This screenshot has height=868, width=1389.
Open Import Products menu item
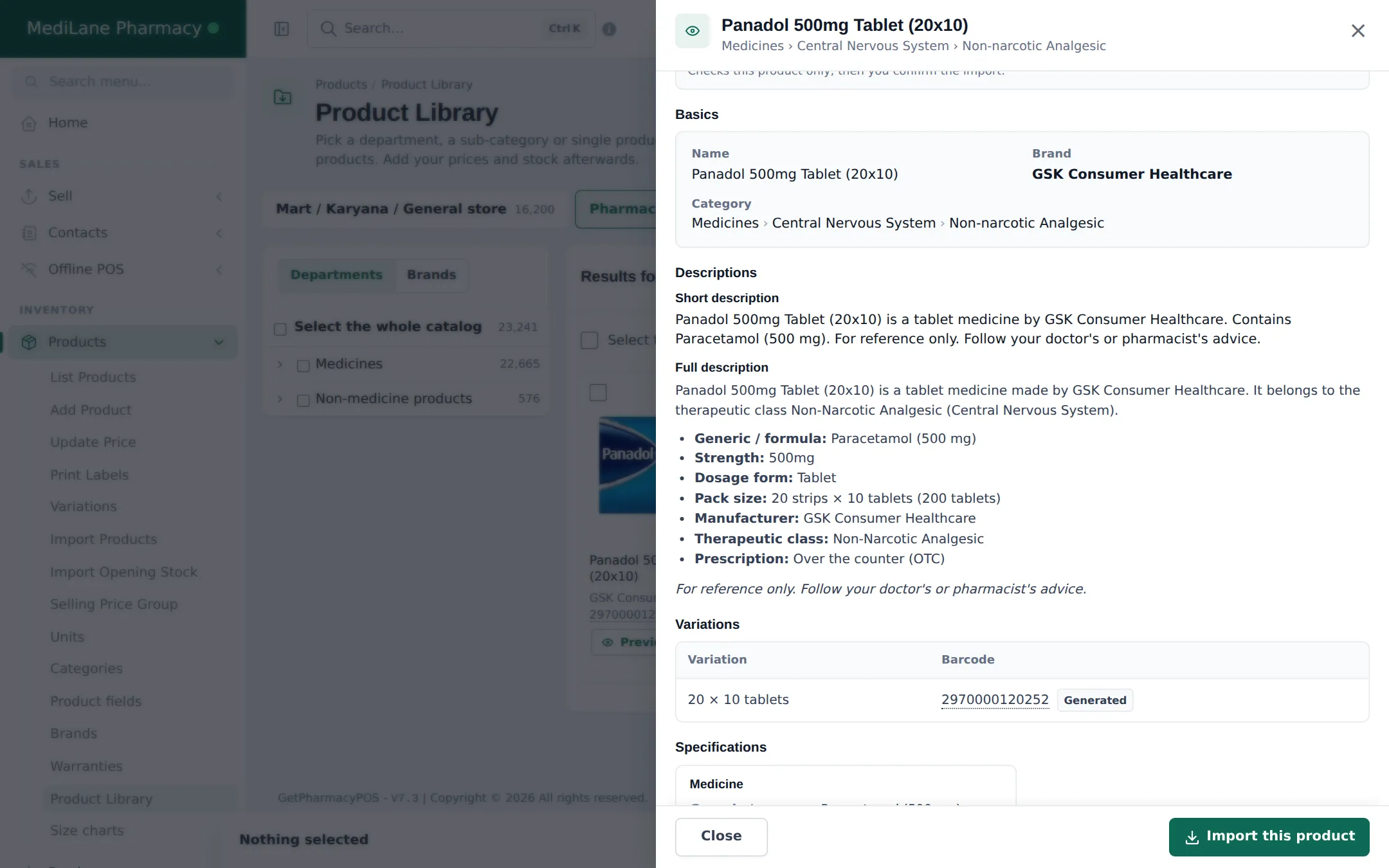(x=104, y=539)
